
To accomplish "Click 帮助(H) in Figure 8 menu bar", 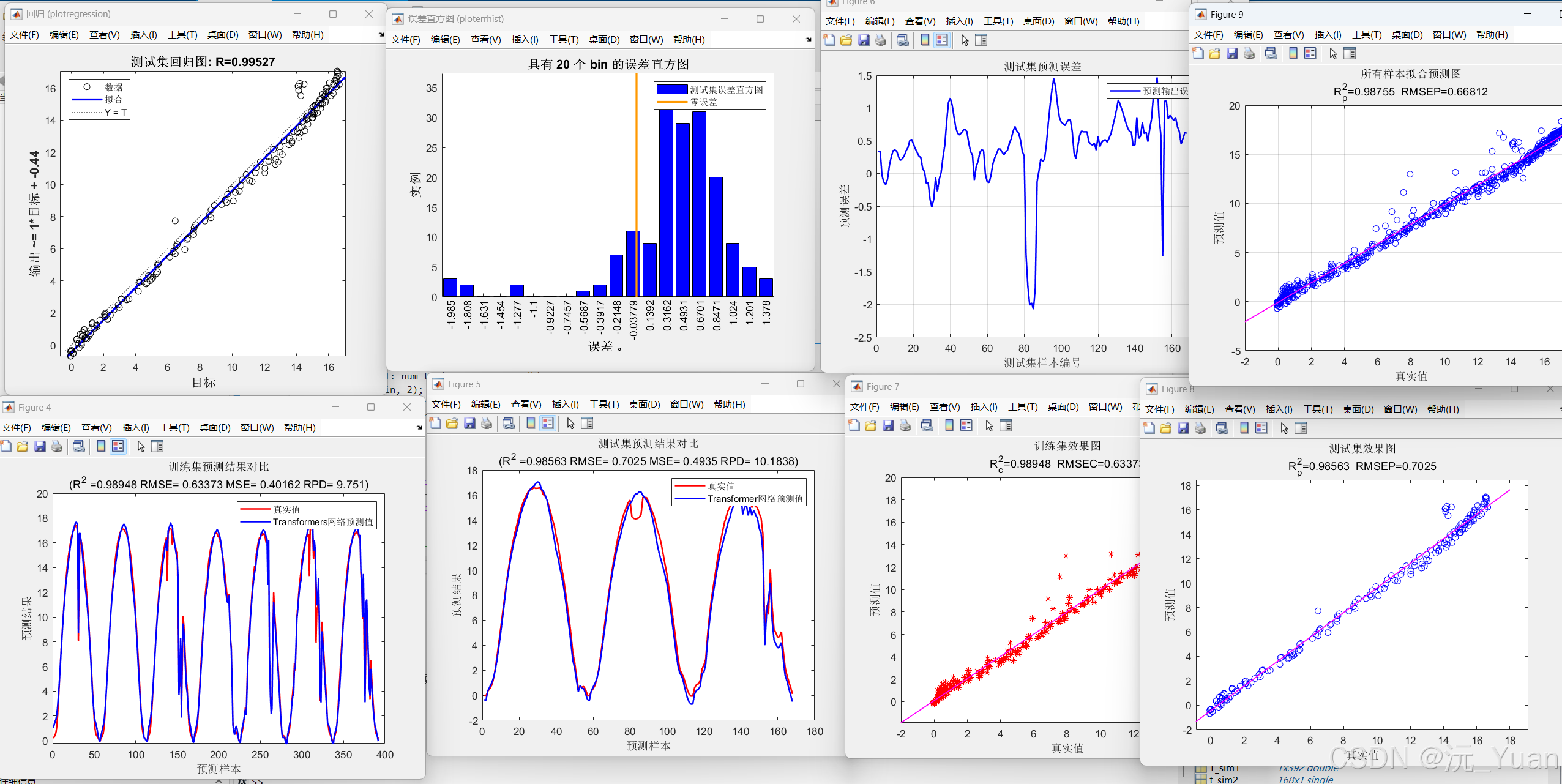I will [x=1443, y=409].
